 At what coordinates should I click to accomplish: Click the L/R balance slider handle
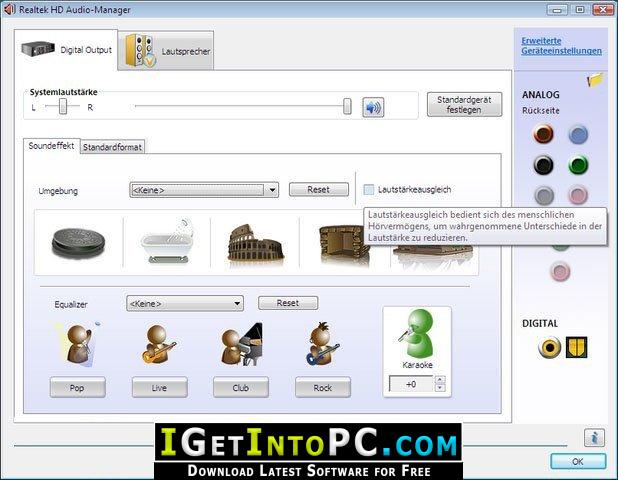[63, 106]
